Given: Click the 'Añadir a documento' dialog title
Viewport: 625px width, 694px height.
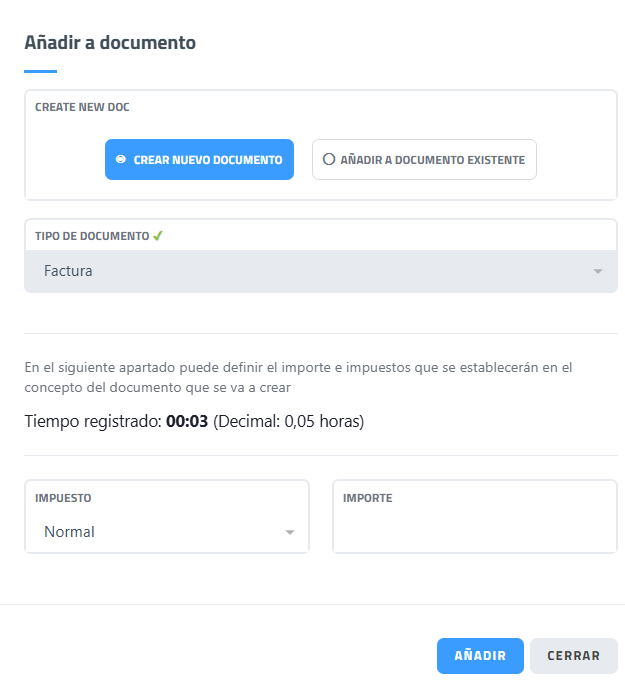Looking at the screenshot, I should coord(110,42).
